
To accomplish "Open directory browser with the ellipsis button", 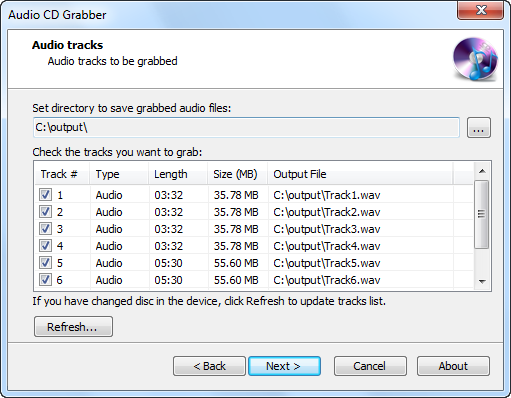I will (x=479, y=127).
